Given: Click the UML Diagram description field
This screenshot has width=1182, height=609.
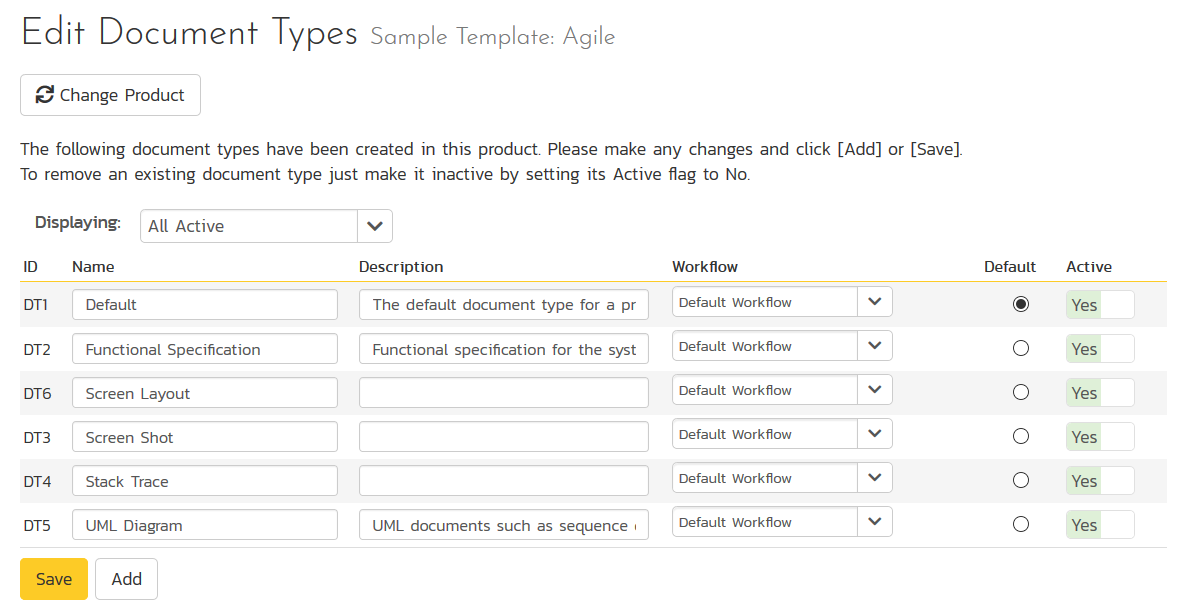Looking at the screenshot, I should click(x=503, y=525).
